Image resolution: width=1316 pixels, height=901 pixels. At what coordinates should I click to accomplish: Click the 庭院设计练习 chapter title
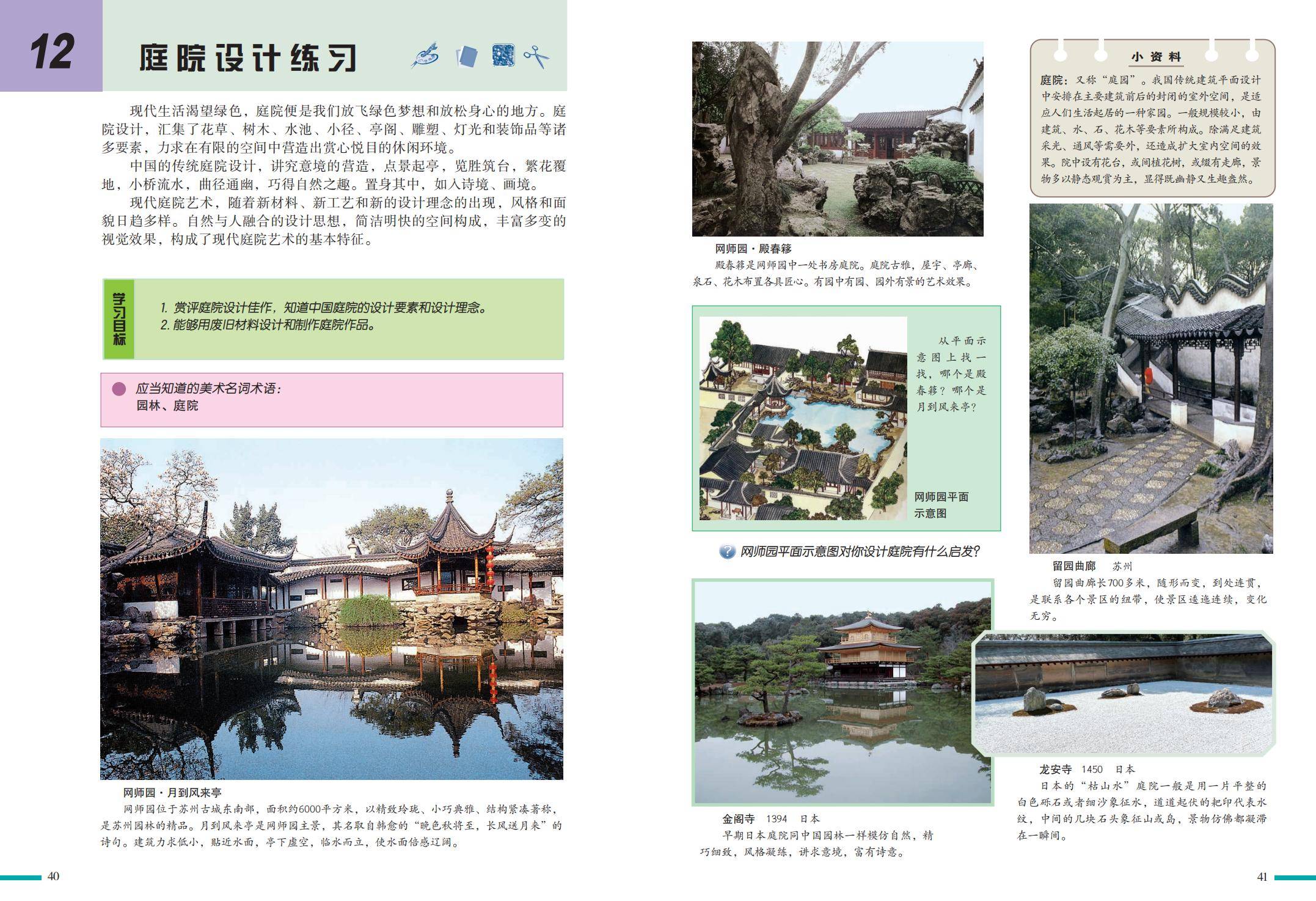coord(247,57)
